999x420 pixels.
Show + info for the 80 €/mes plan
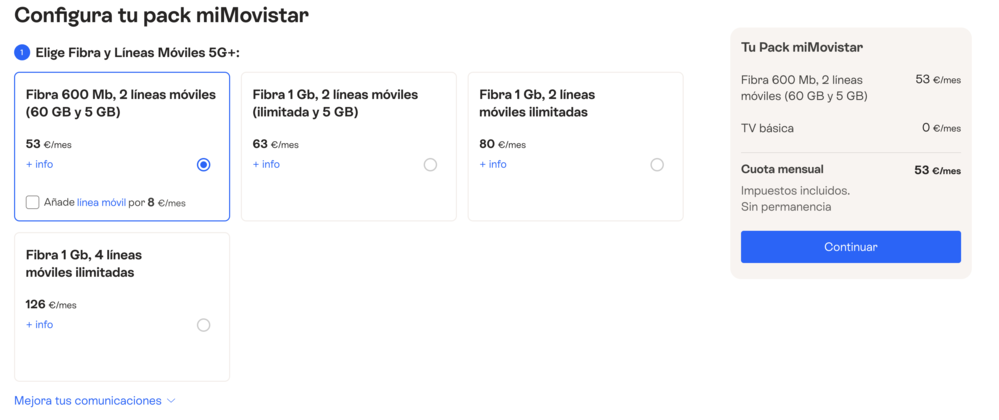tap(493, 164)
